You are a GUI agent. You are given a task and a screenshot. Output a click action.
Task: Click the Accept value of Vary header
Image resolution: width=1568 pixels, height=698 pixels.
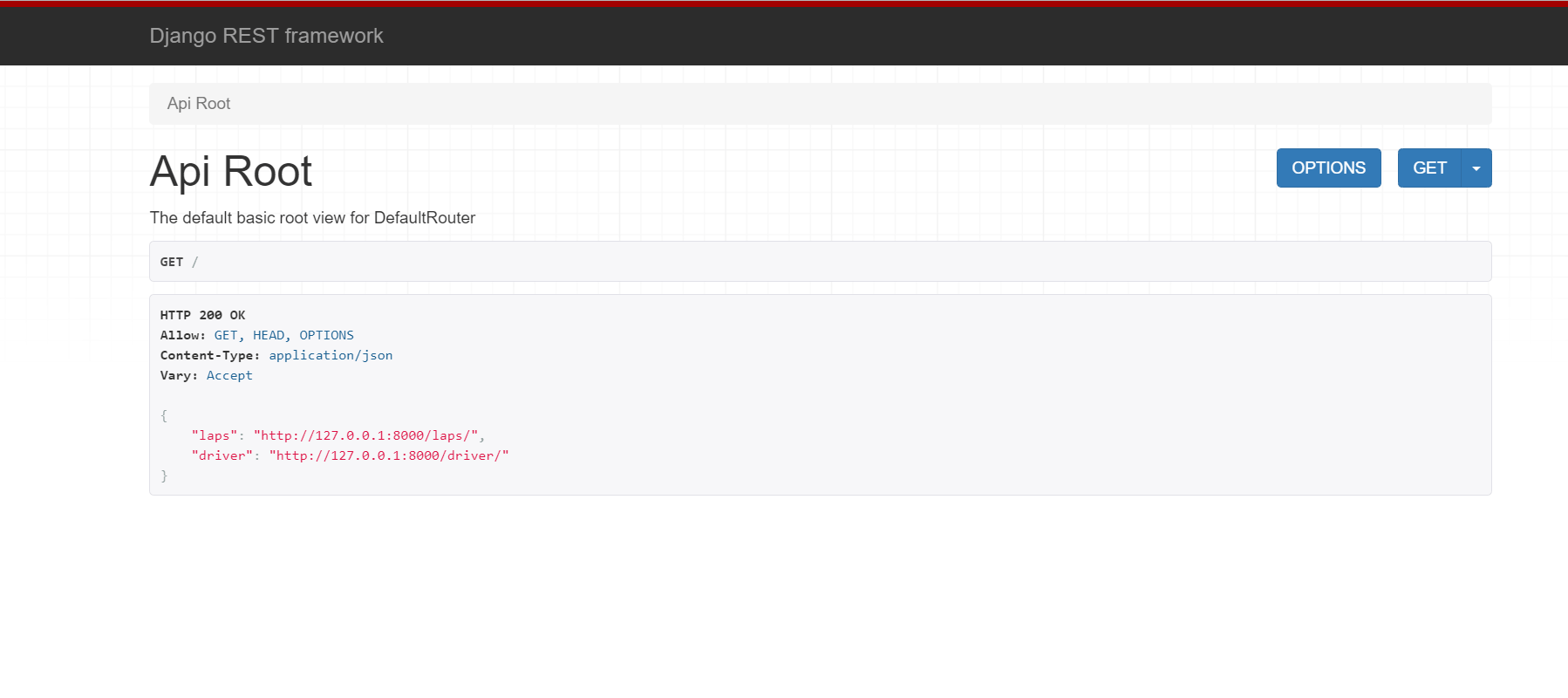229,375
